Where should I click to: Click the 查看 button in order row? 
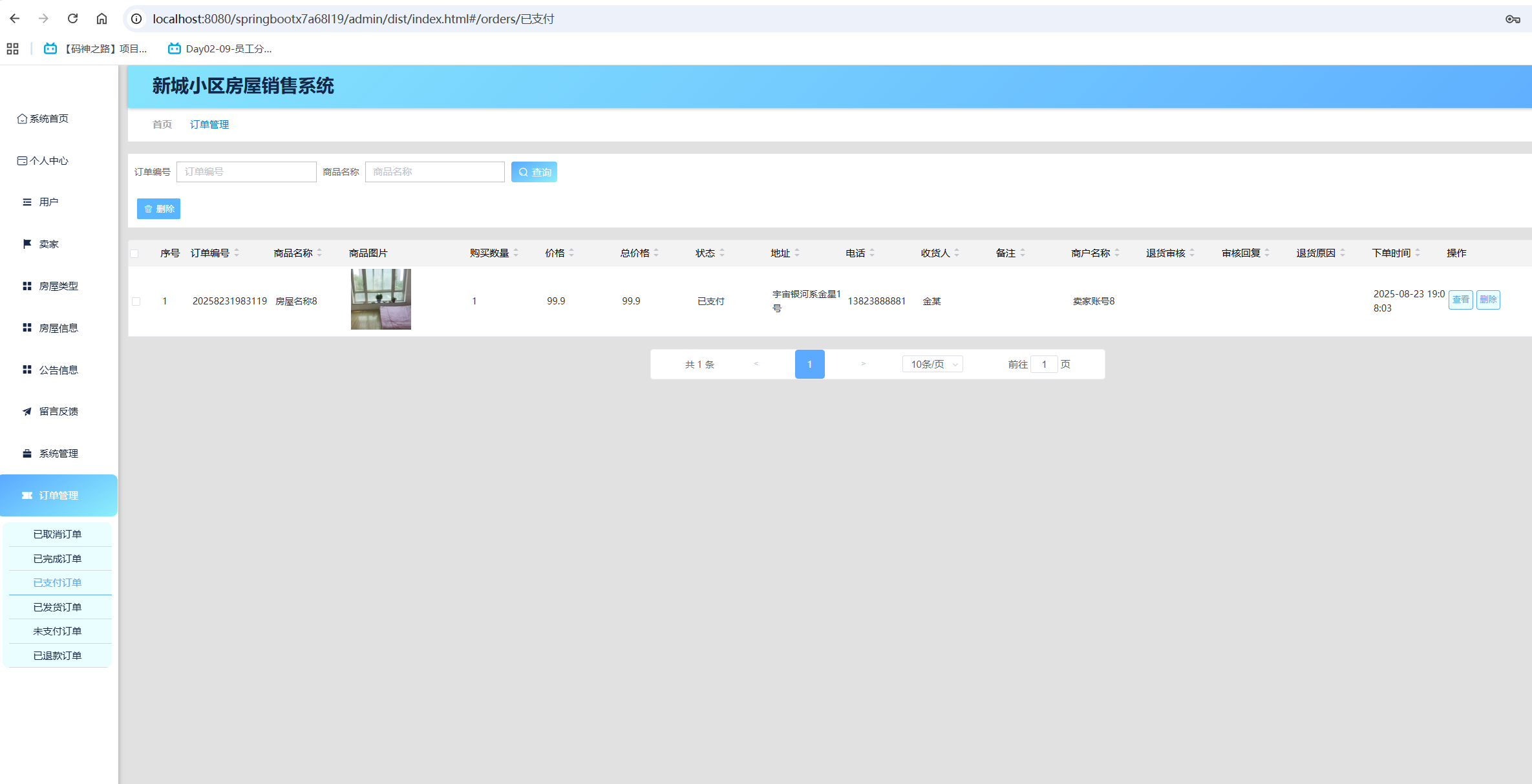pyautogui.click(x=1460, y=299)
